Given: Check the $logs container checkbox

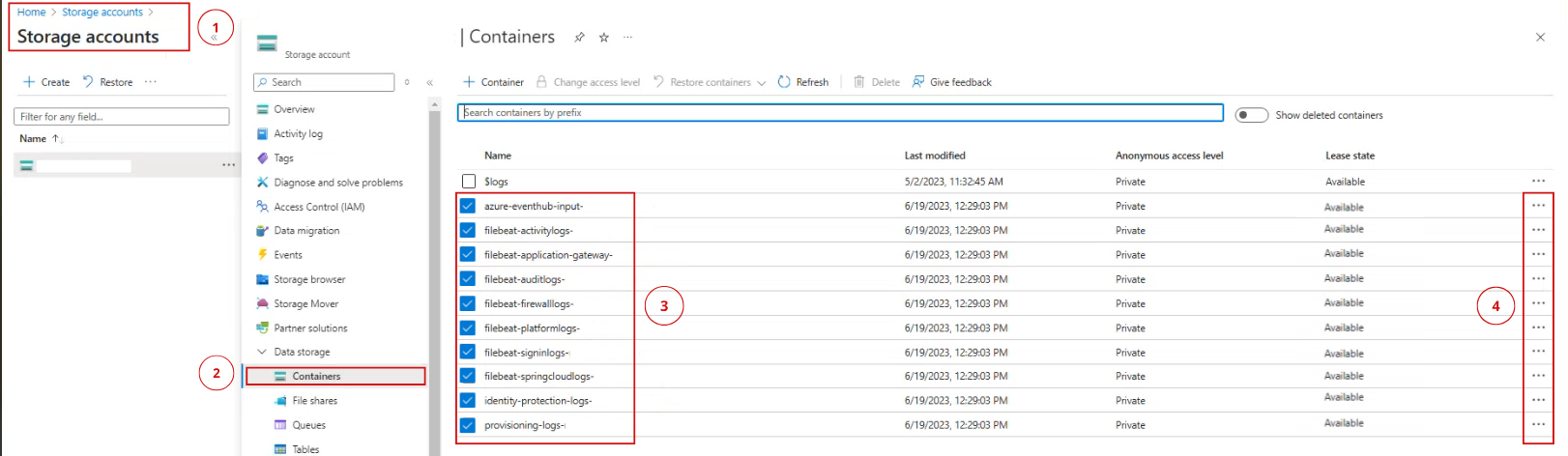Looking at the screenshot, I should point(469,182).
